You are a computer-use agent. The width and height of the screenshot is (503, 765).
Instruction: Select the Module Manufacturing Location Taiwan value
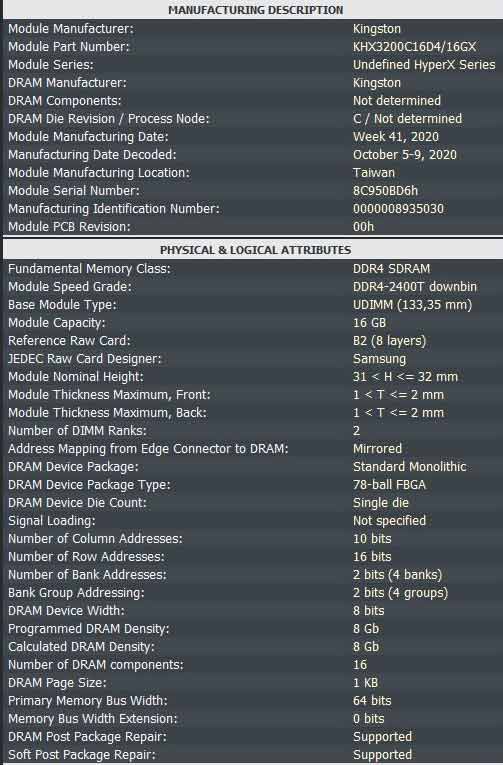pyautogui.click(x=374, y=173)
